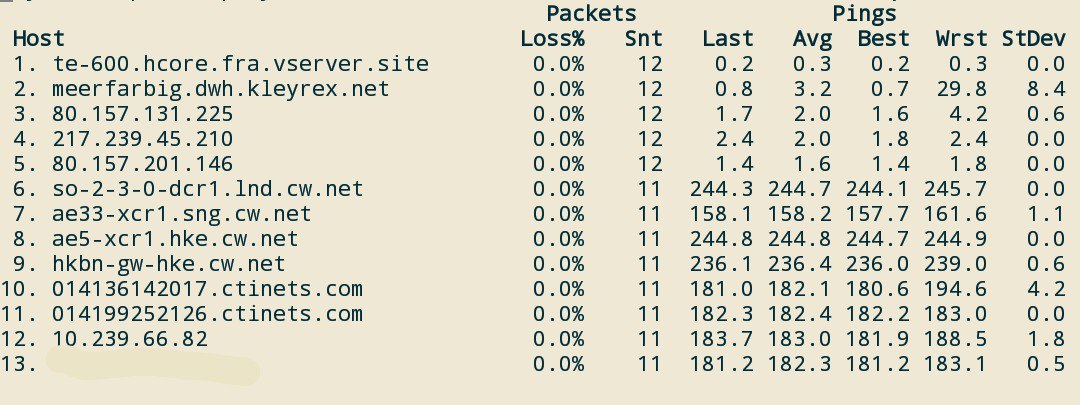Click the te-600.hcore.fra.vserver.site hostname
This screenshot has width=1080, height=405.
(x=240, y=64)
